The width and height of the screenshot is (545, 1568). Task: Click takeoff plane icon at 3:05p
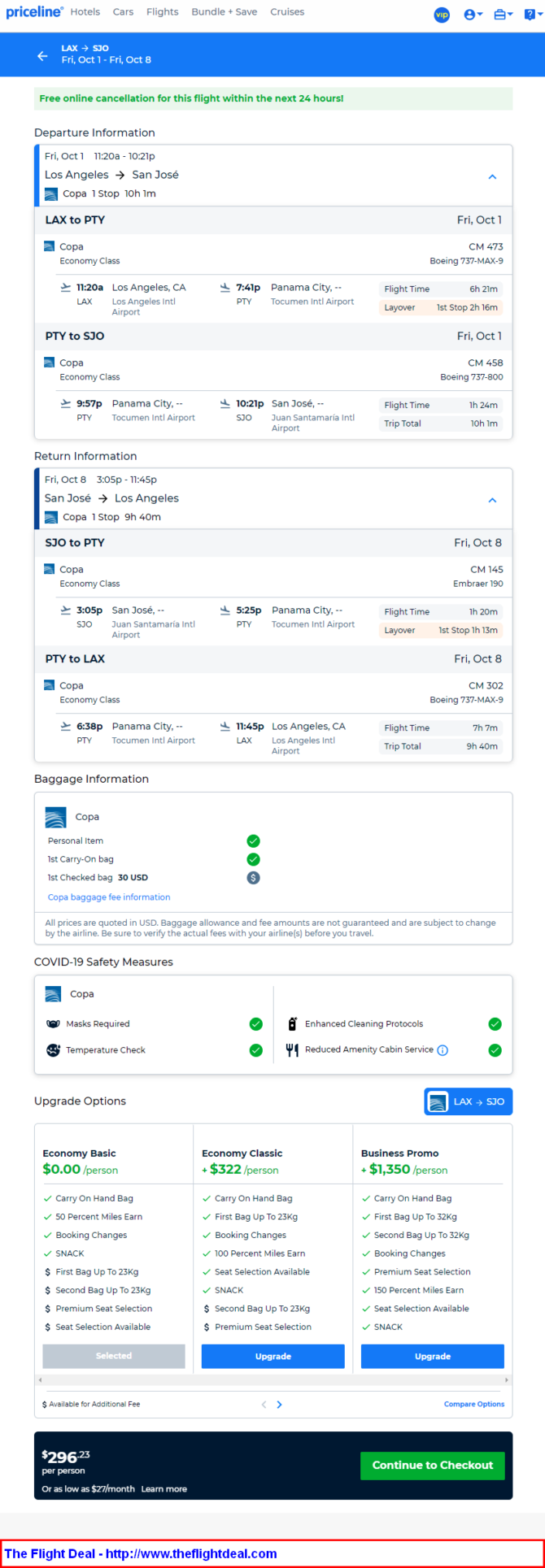tap(66, 610)
